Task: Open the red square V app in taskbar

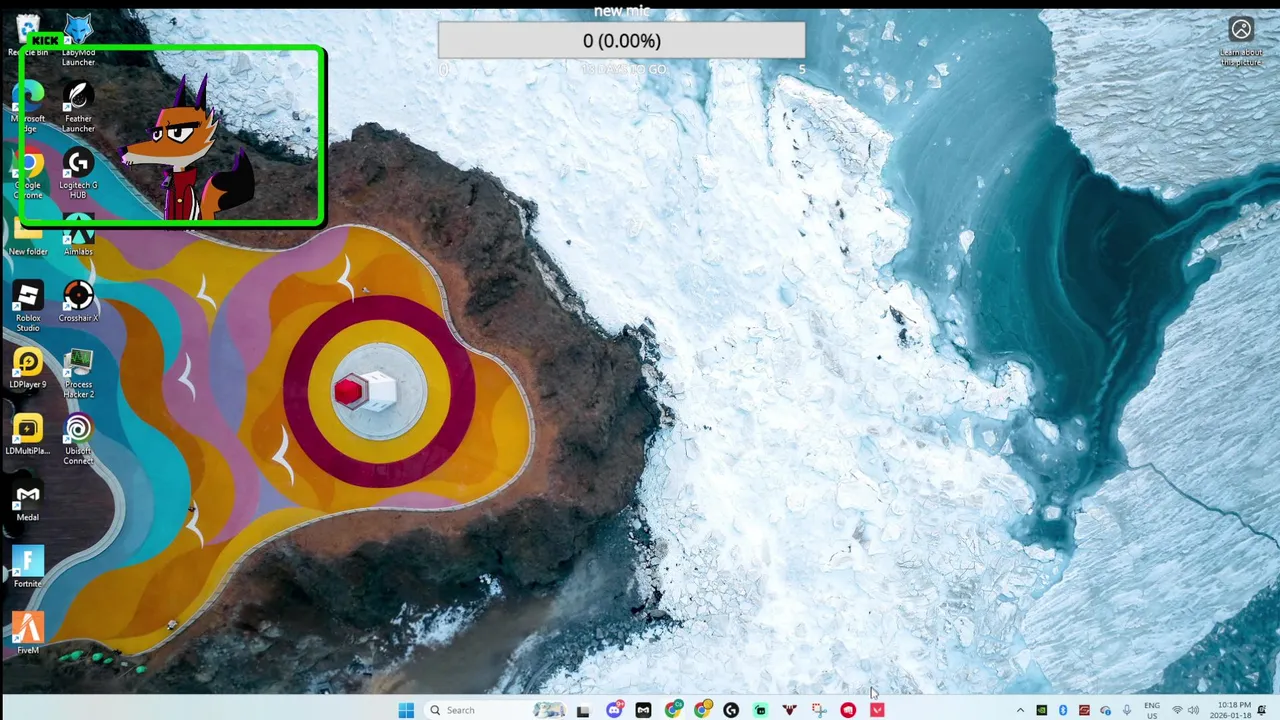Action: click(877, 710)
